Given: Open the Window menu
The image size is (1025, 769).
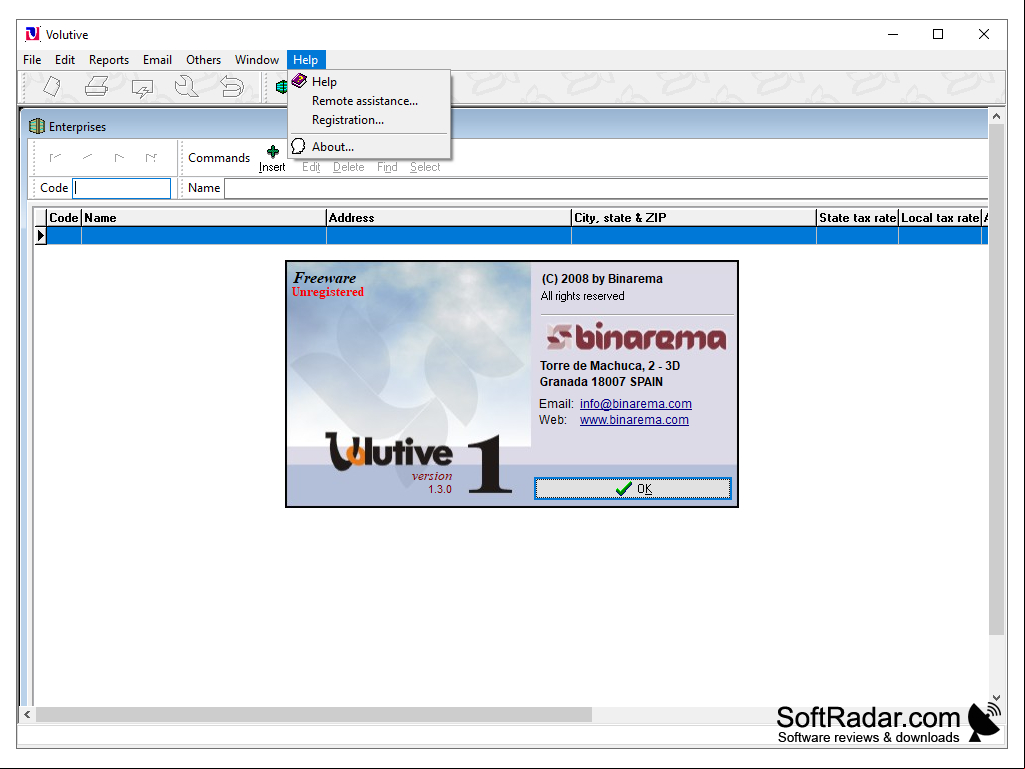Looking at the screenshot, I should tap(257, 60).
